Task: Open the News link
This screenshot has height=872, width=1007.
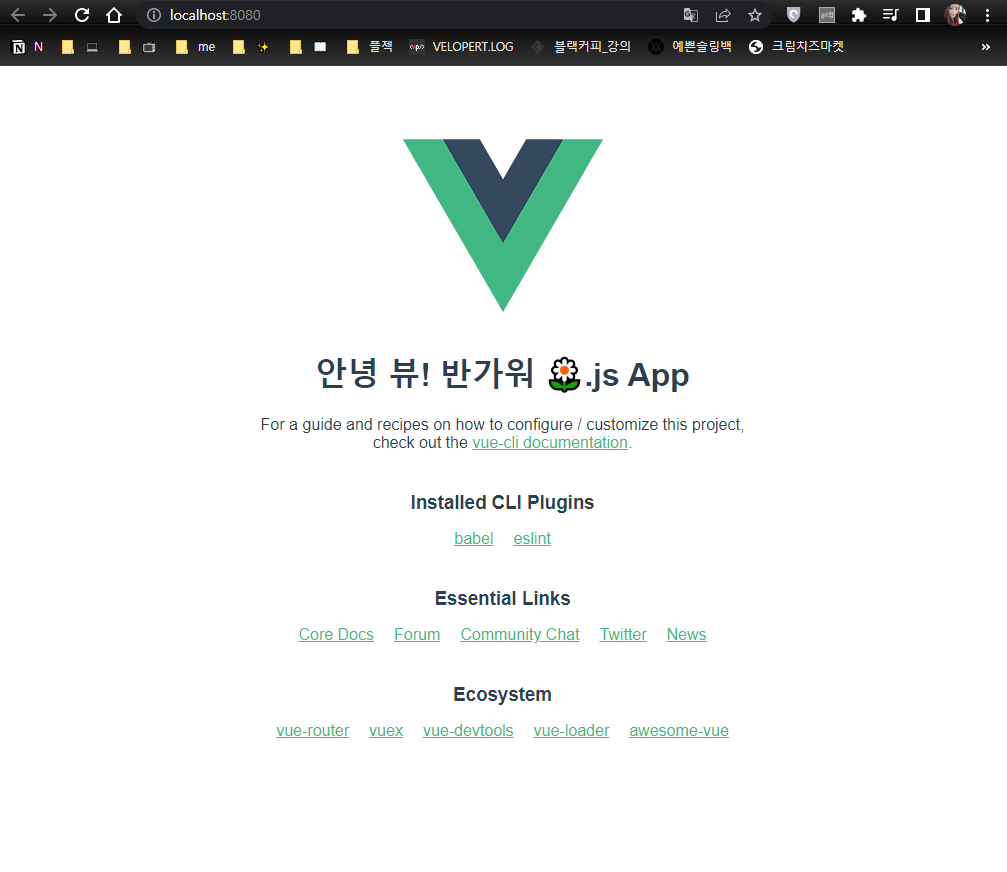Action: click(x=686, y=634)
